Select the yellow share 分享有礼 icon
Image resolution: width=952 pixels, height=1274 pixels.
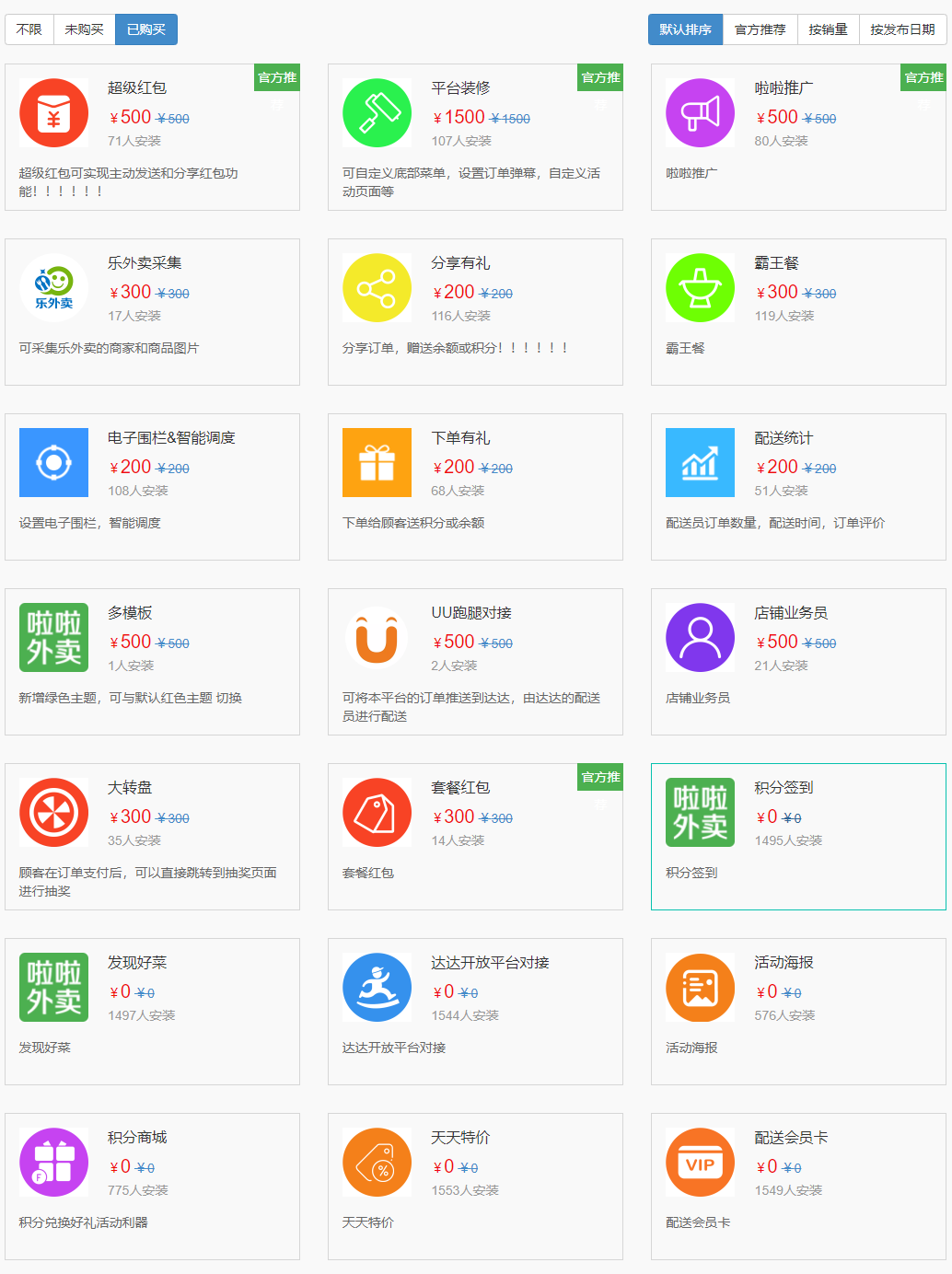(x=377, y=288)
